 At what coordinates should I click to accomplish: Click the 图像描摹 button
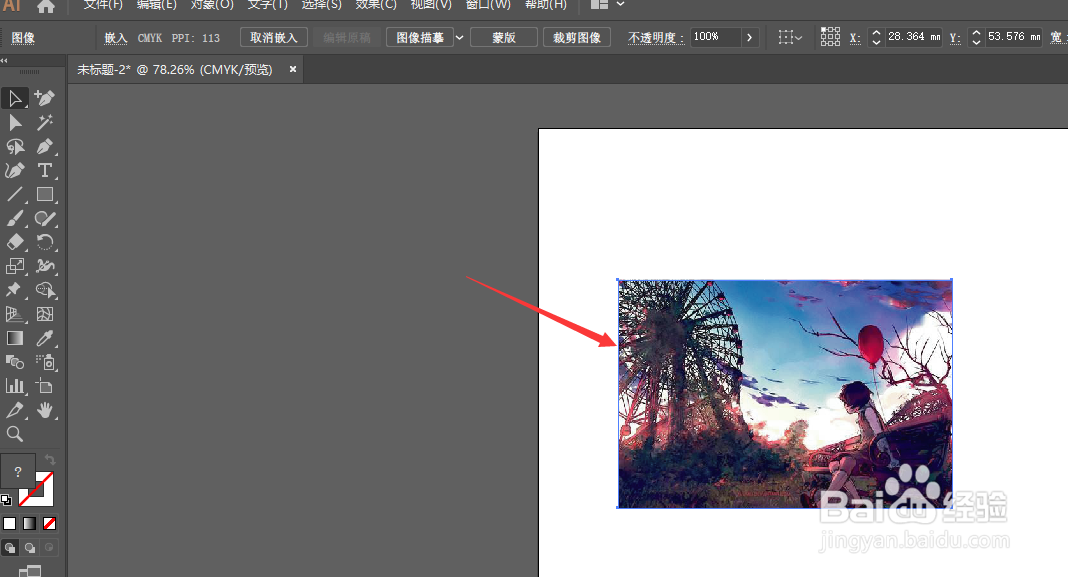click(x=420, y=37)
